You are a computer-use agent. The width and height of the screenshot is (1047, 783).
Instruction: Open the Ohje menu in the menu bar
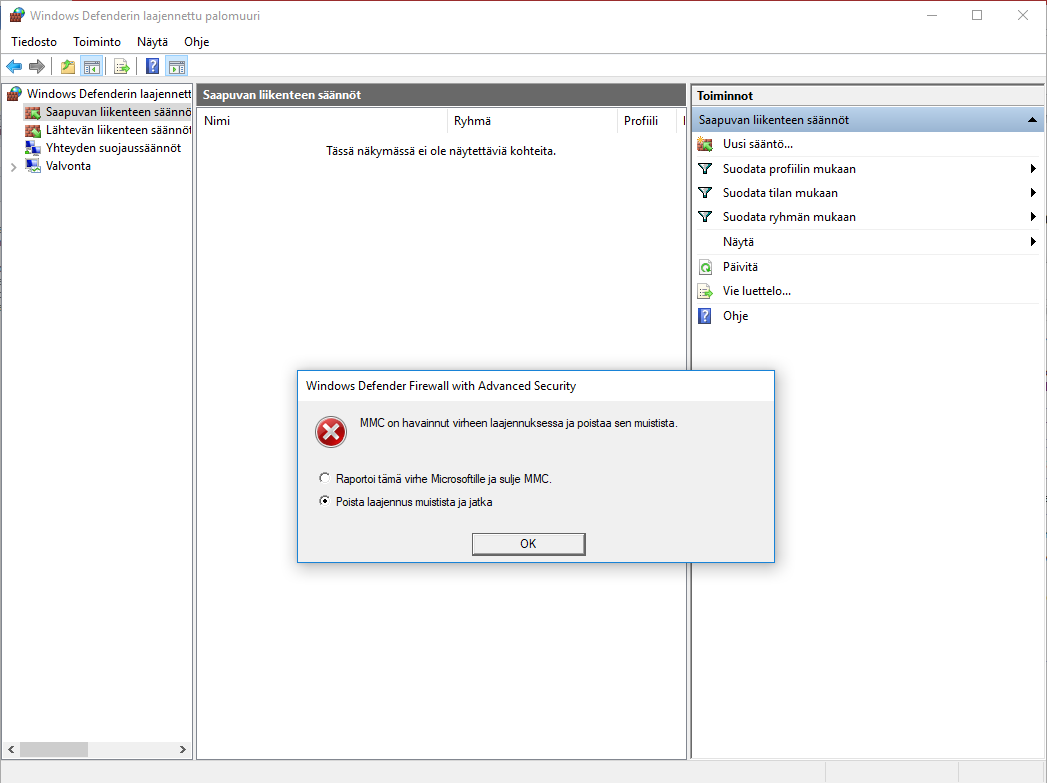(197, 42)
